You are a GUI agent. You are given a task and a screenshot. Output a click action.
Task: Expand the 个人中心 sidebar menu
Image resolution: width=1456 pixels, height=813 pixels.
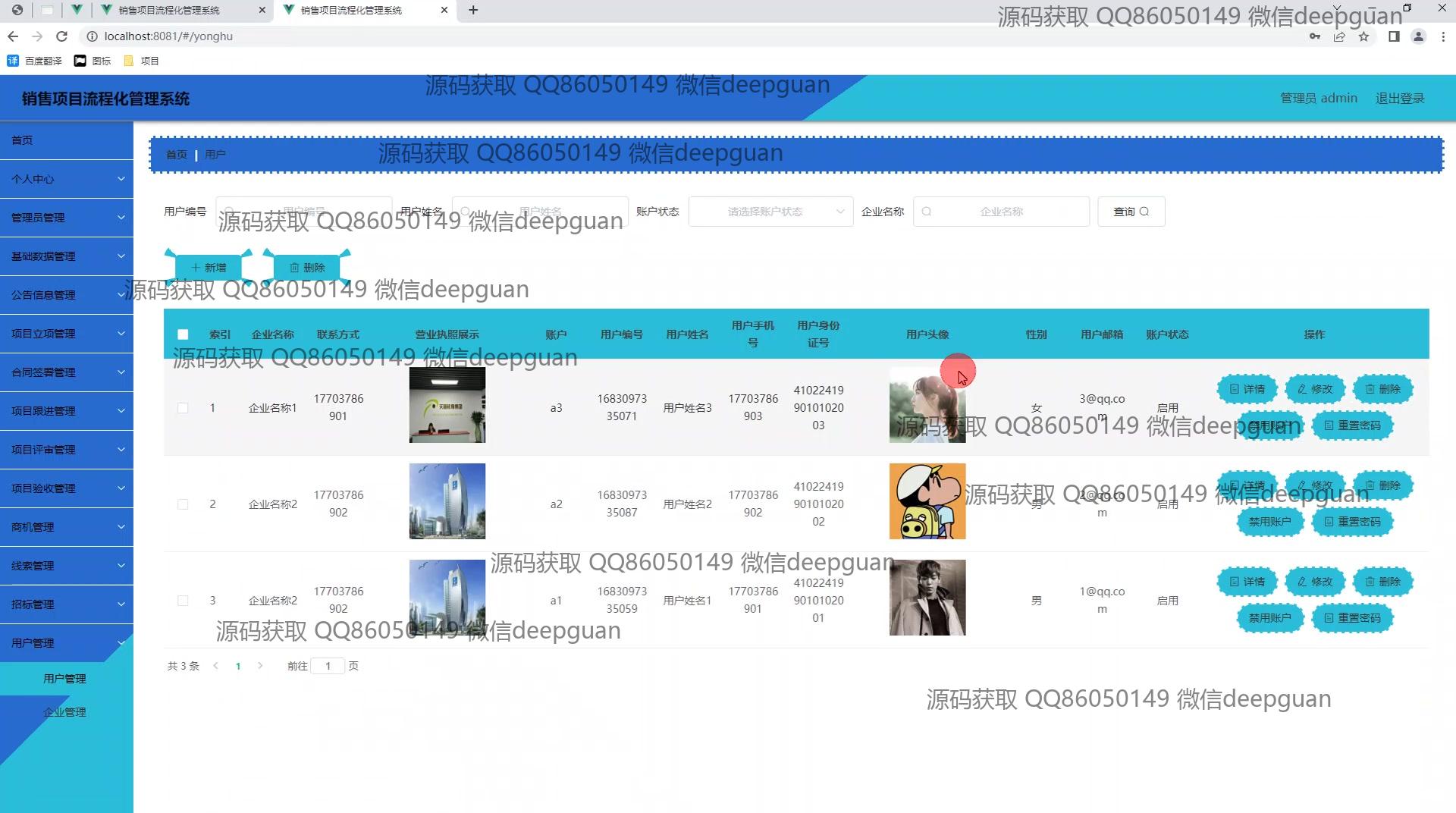(67, 179)
